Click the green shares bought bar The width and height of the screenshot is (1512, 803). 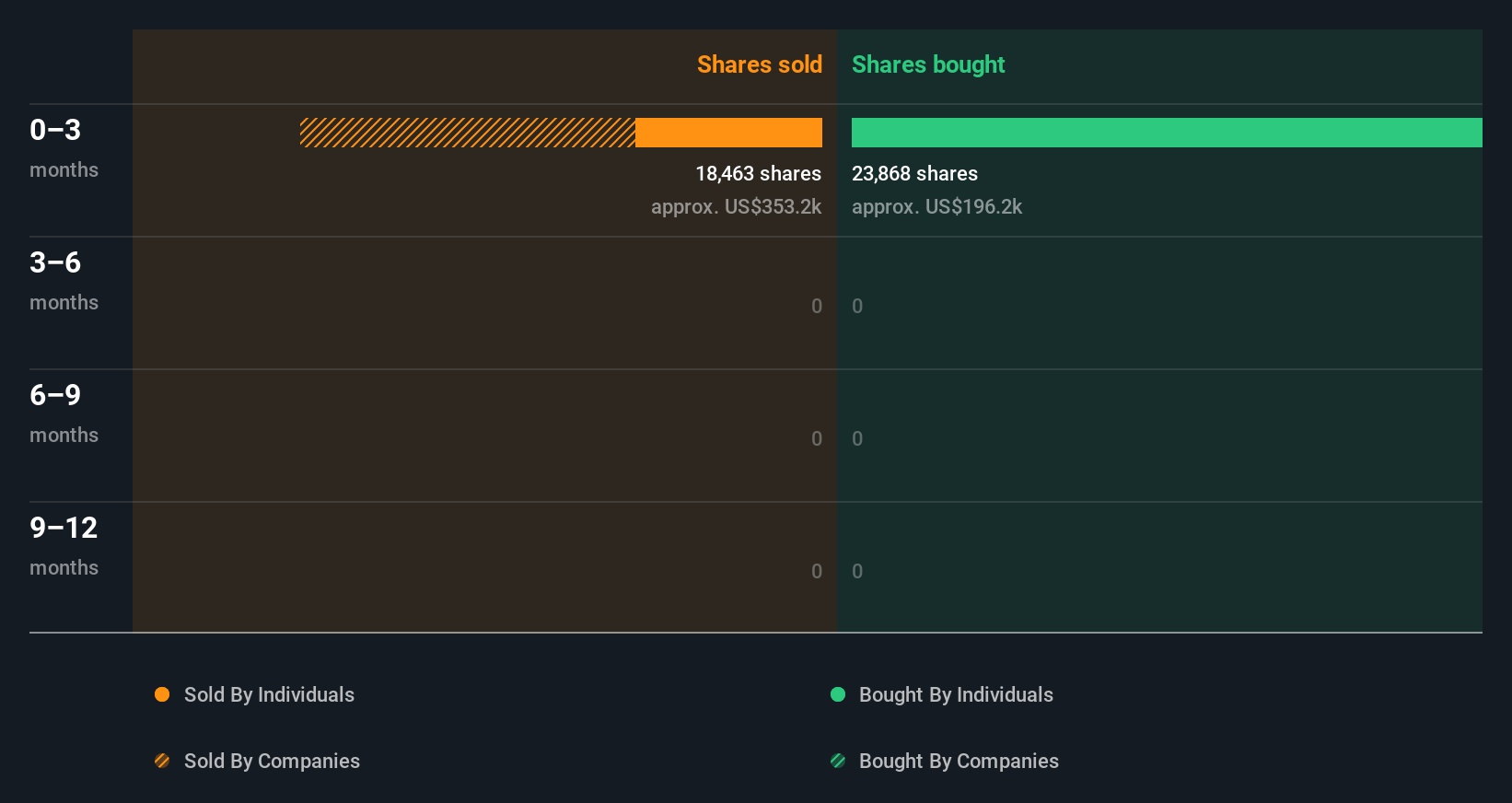pos(1167,133)
